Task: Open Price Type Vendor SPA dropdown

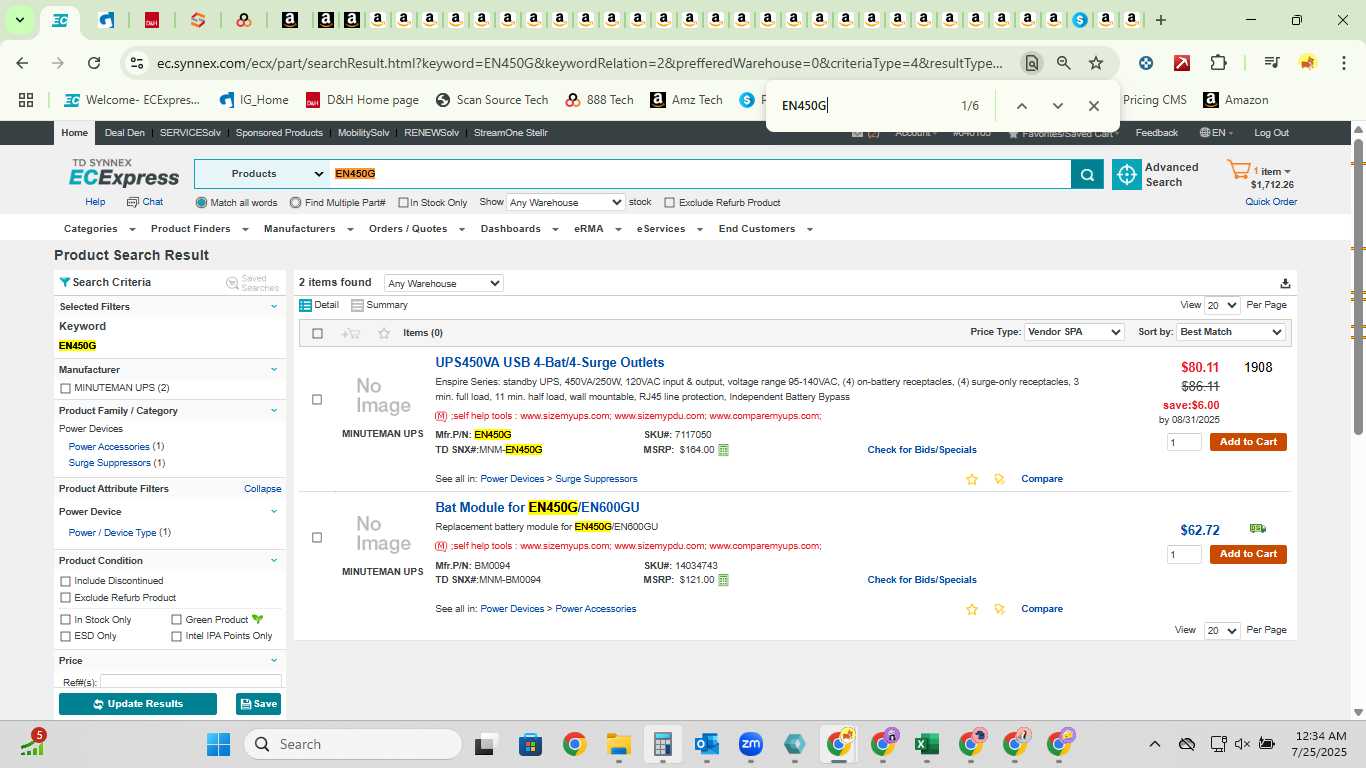Action: 1074,332
